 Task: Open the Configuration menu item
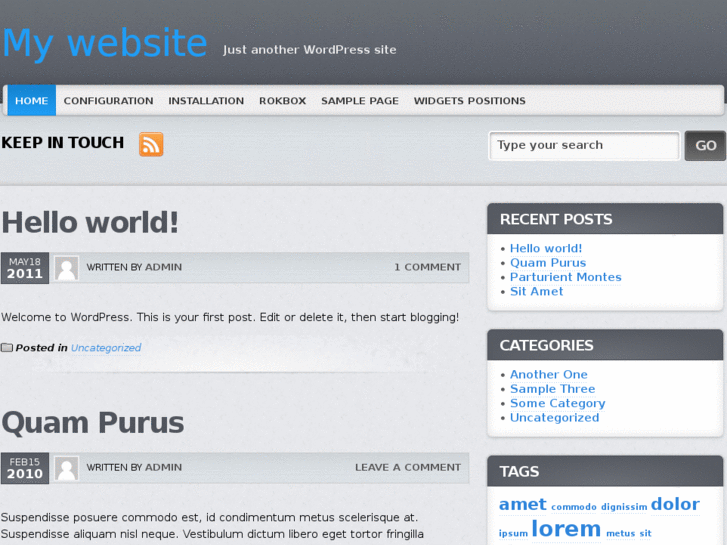coord(108,101)
